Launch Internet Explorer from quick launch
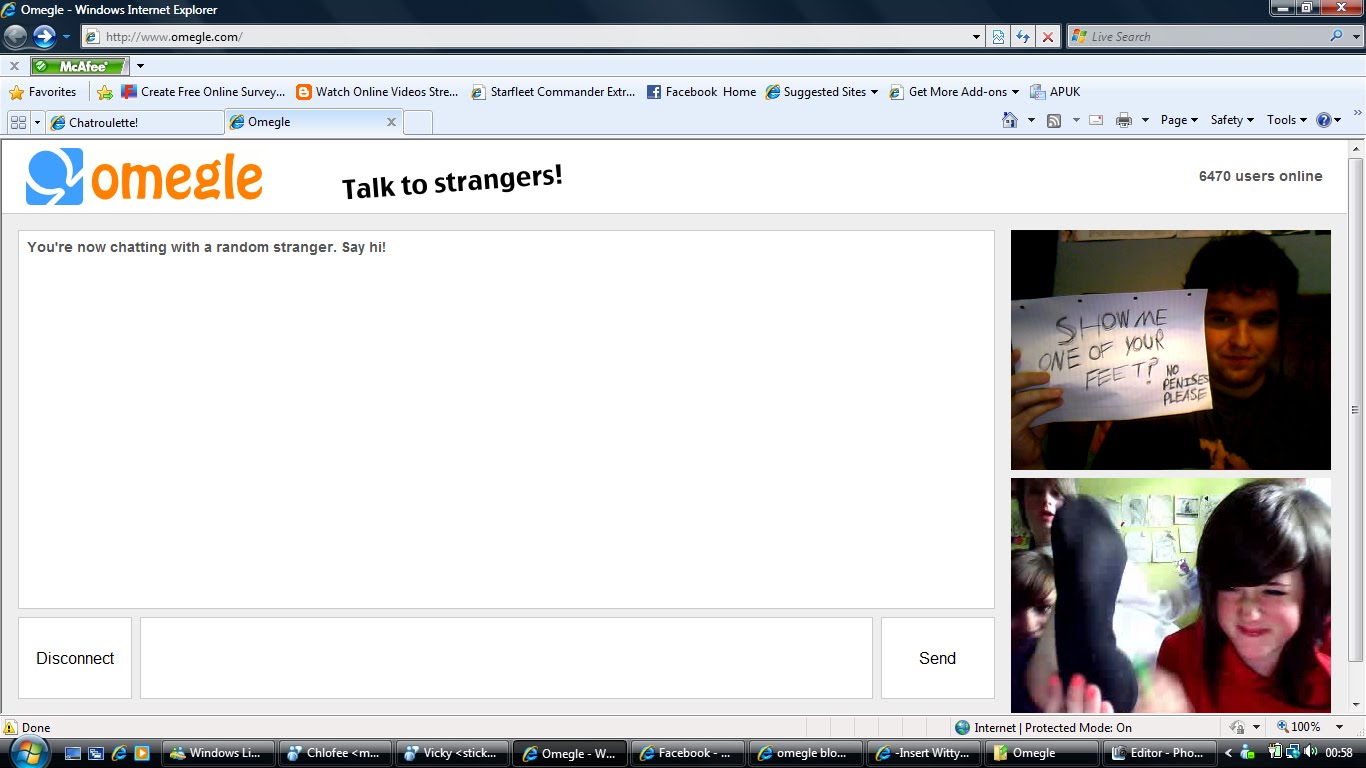This screenshot has height=768, width=1366. coord(119,753)
